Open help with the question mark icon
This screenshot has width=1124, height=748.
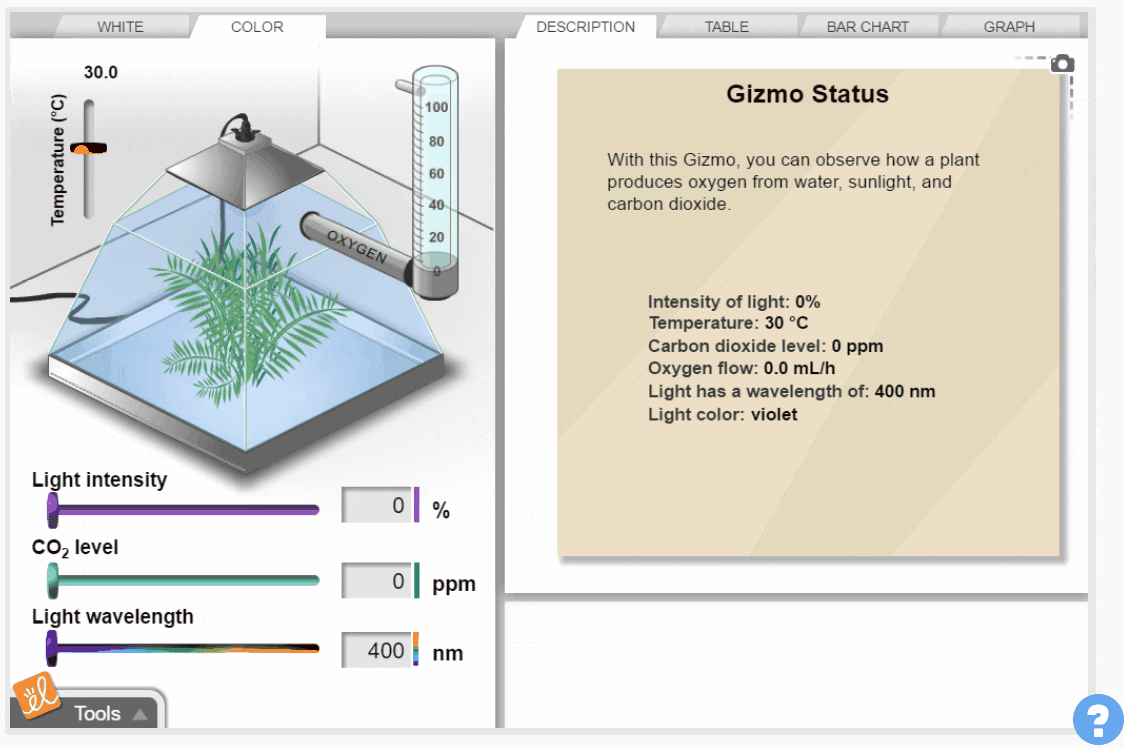click(x=1097, y=719)
